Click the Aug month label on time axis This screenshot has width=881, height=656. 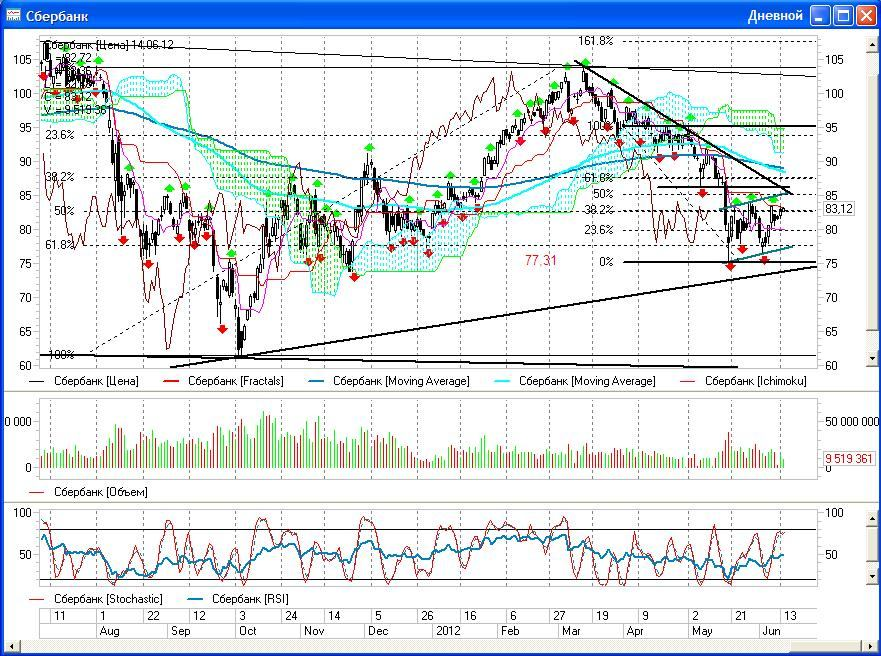pyautogui.click(x=109, y=631)
